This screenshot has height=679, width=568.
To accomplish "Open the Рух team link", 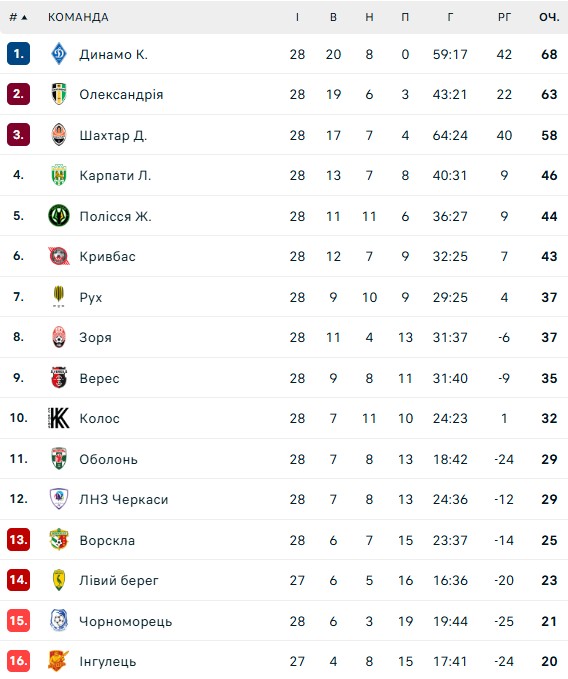I will pyautogui.click(x=91, y=297).
